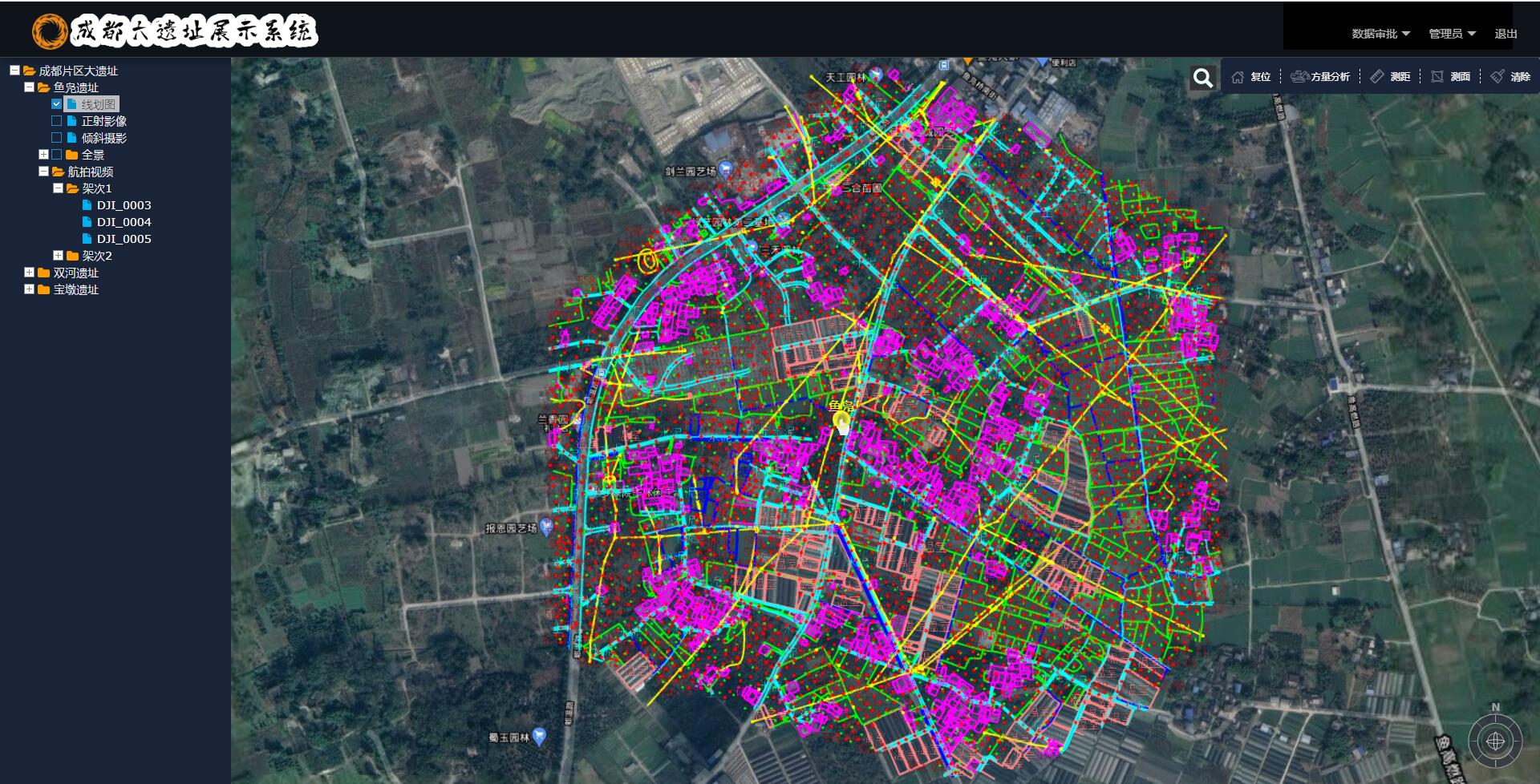Click the compass navigation control

click(1495, 742)
